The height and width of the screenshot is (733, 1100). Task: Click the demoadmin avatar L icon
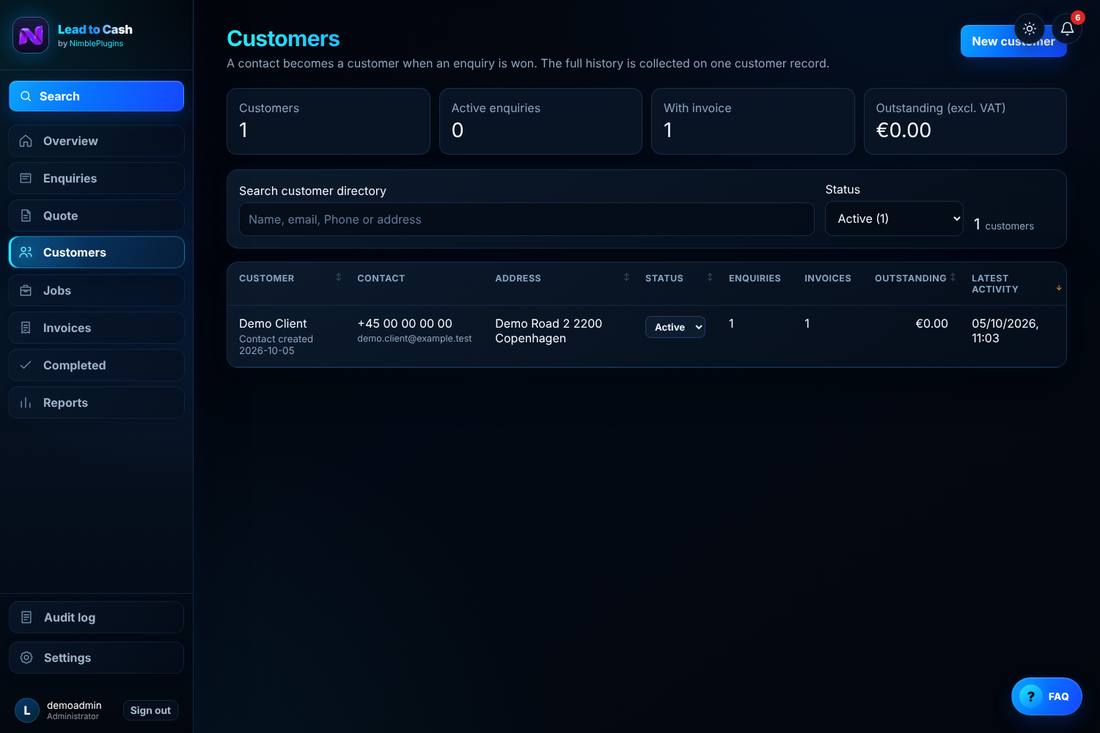(27, 710)
